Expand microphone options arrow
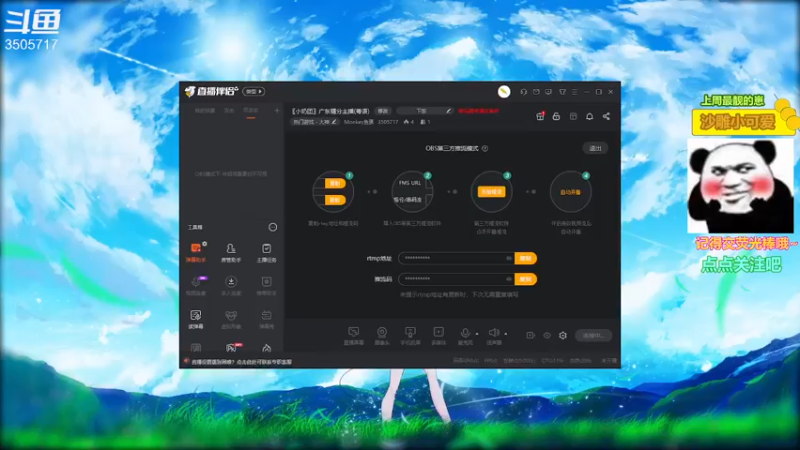The image size is (800, 450). click(x=477, y=334)
